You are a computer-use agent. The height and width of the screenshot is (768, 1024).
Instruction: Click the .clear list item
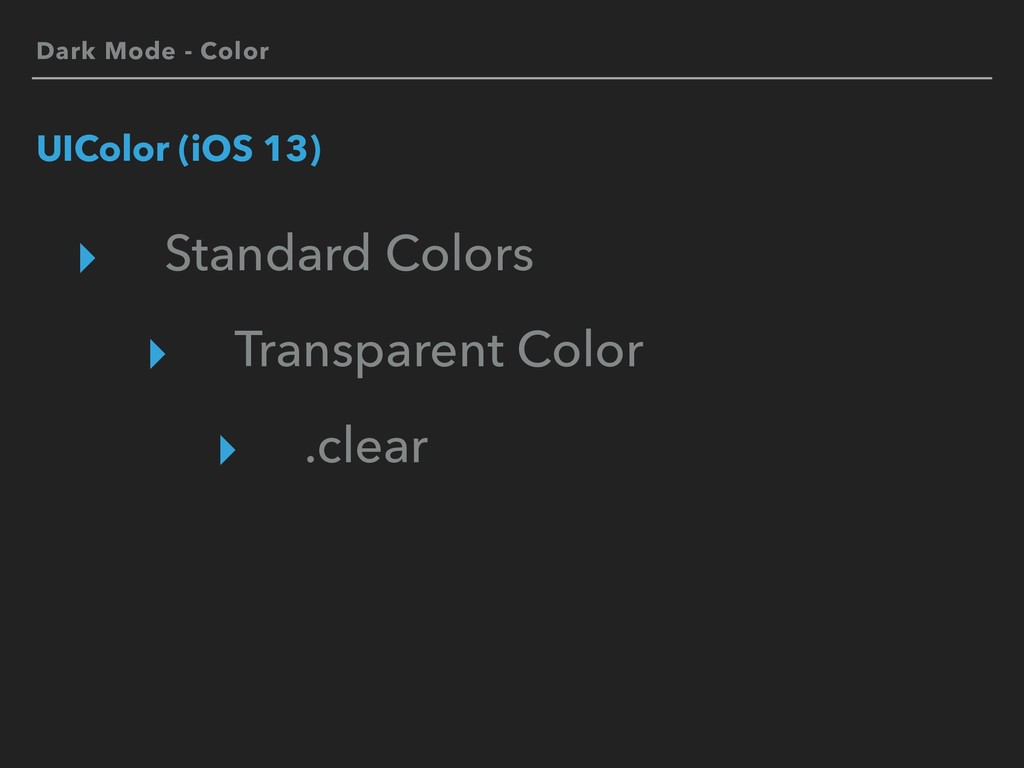(366, 447)
